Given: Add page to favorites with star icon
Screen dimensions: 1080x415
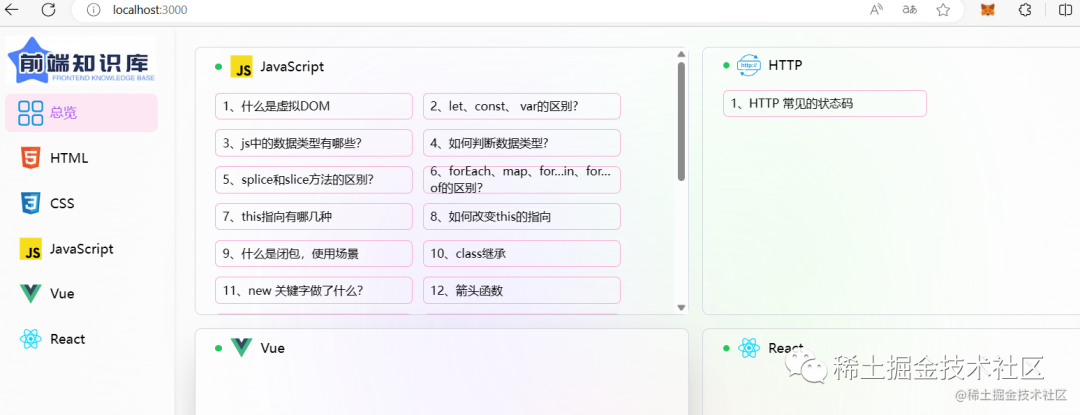Looking at the screenshot, I should [x=944, y=10].
